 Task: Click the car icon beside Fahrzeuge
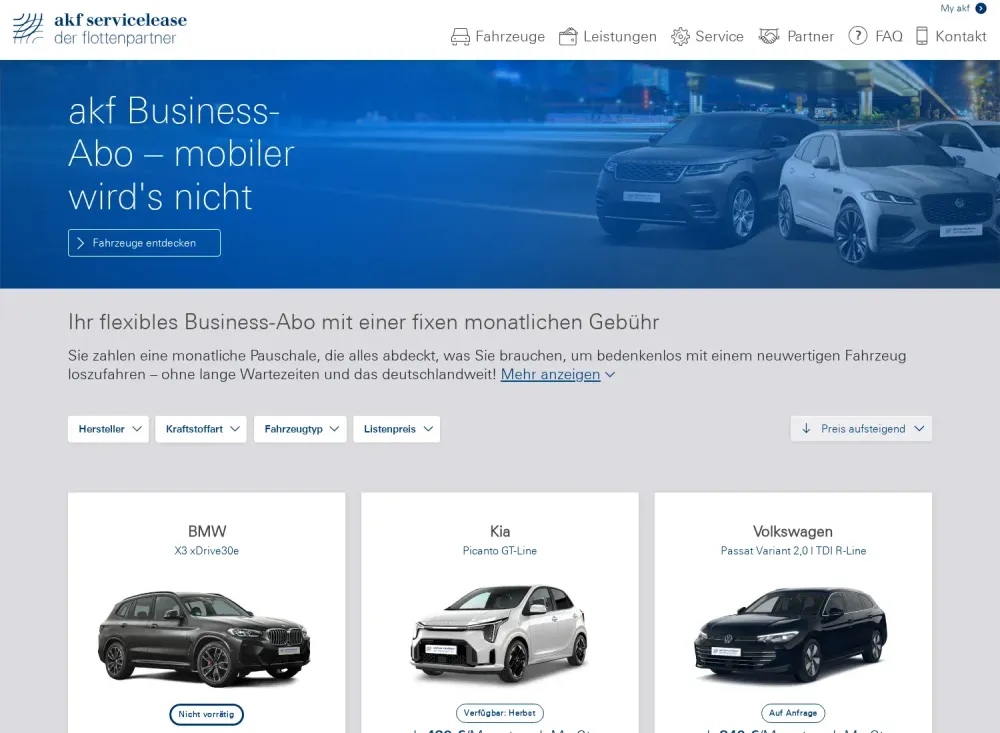click(x=460, y=36)
